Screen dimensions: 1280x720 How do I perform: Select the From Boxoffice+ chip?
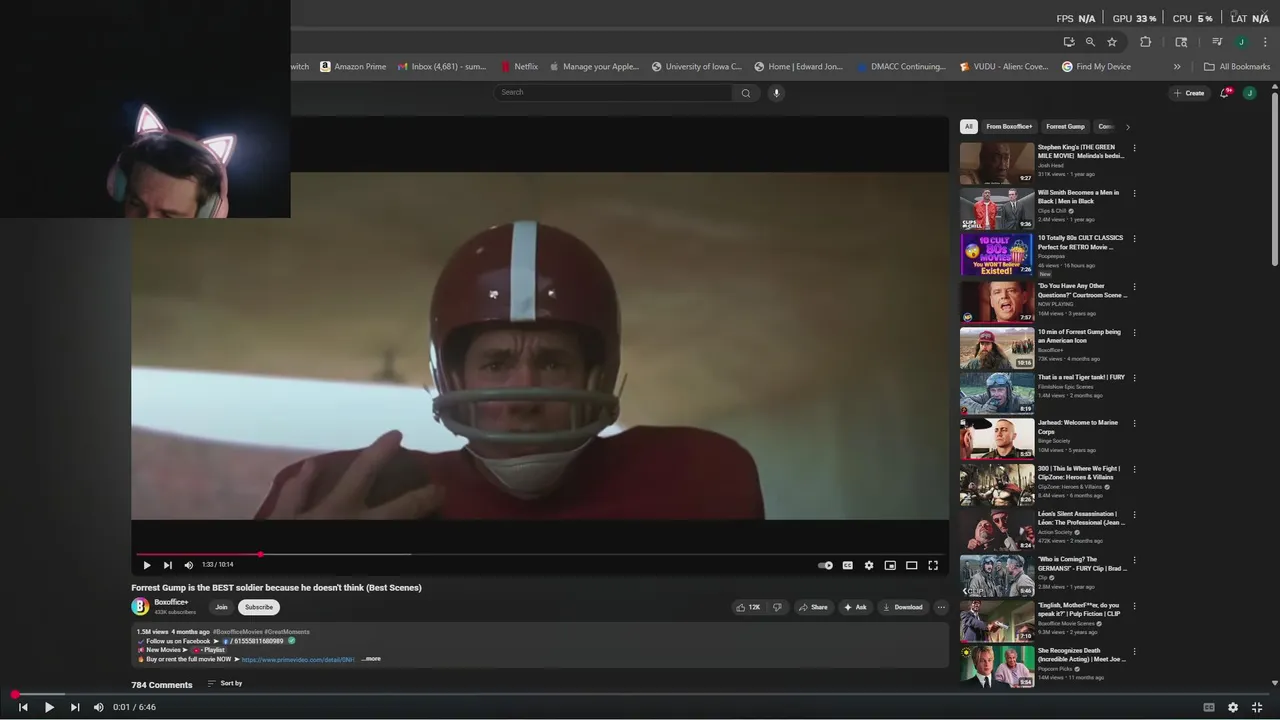pos(1009,127)
